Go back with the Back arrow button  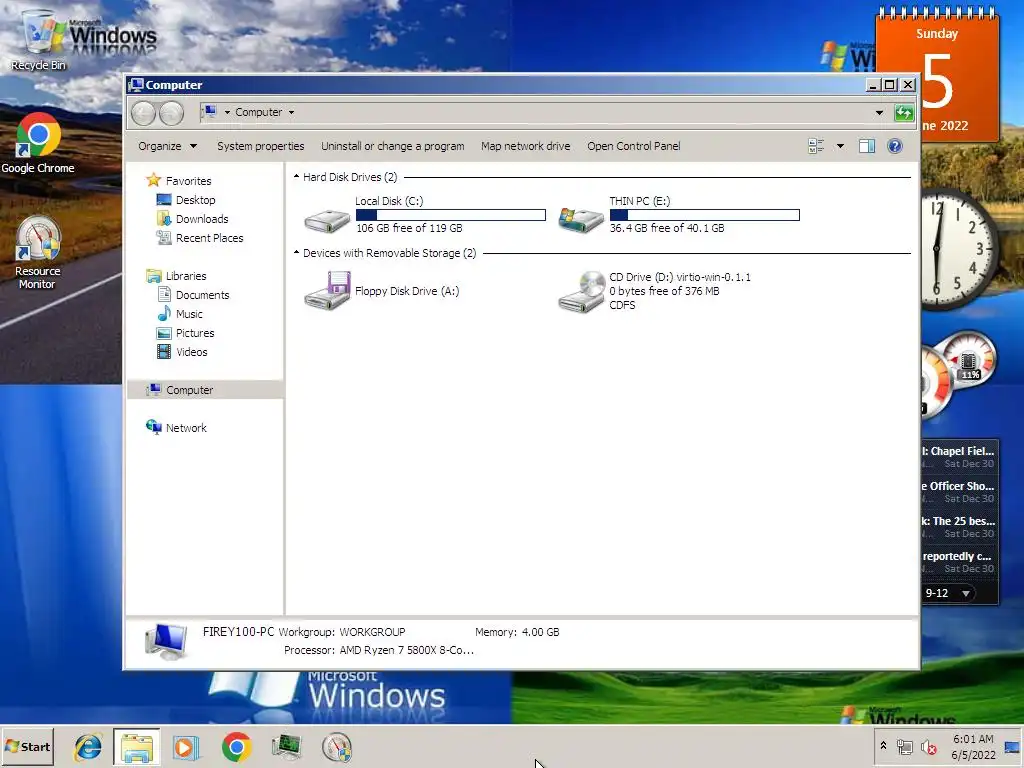[x=143, y=113]
